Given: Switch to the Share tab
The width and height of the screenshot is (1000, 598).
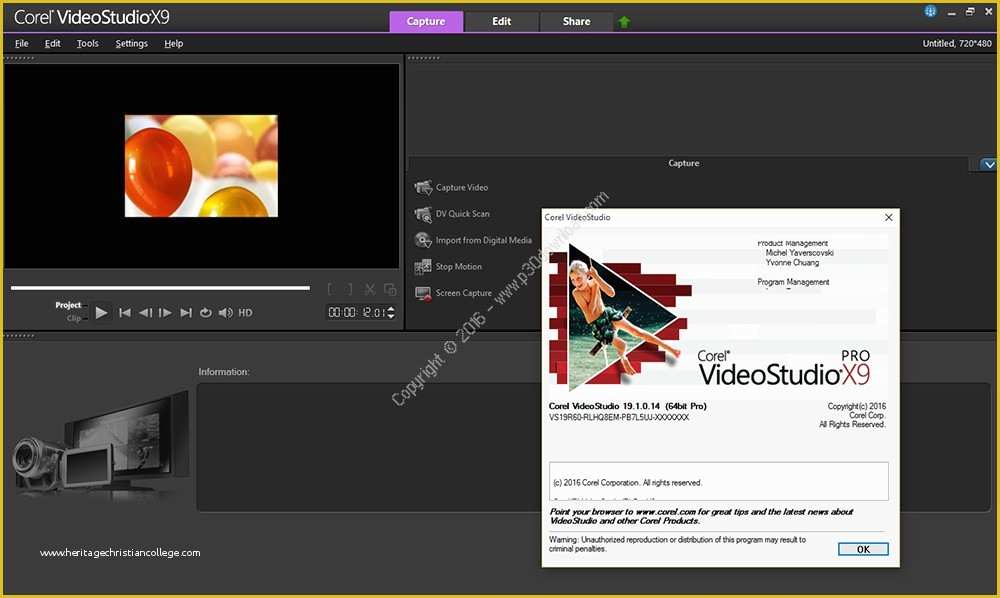Looking at the screenshot, I should (x=576, y=21).
